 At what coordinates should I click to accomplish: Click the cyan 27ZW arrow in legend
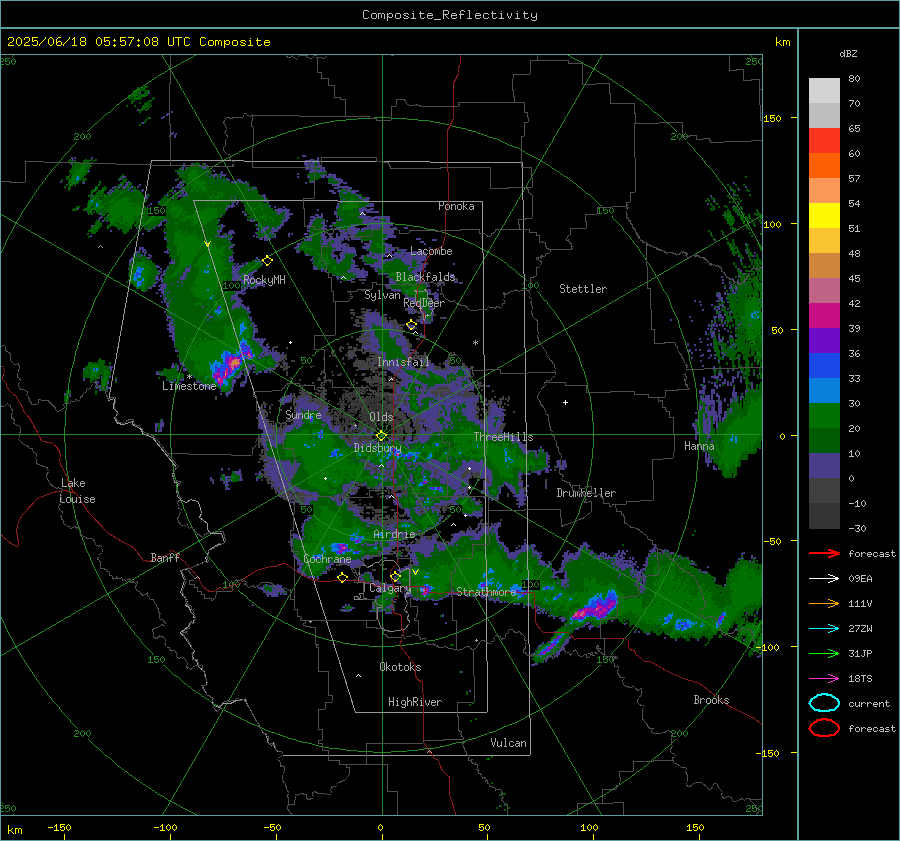point(824,628)
